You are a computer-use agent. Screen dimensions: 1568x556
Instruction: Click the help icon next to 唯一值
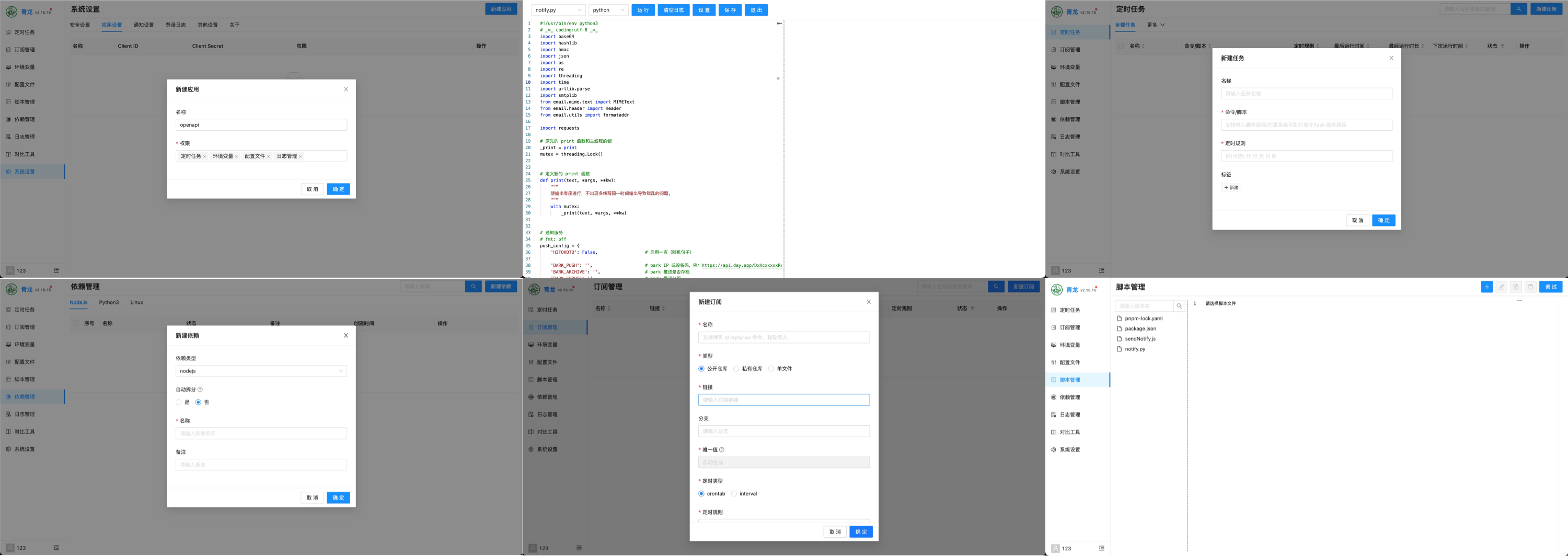pos(722,450)
